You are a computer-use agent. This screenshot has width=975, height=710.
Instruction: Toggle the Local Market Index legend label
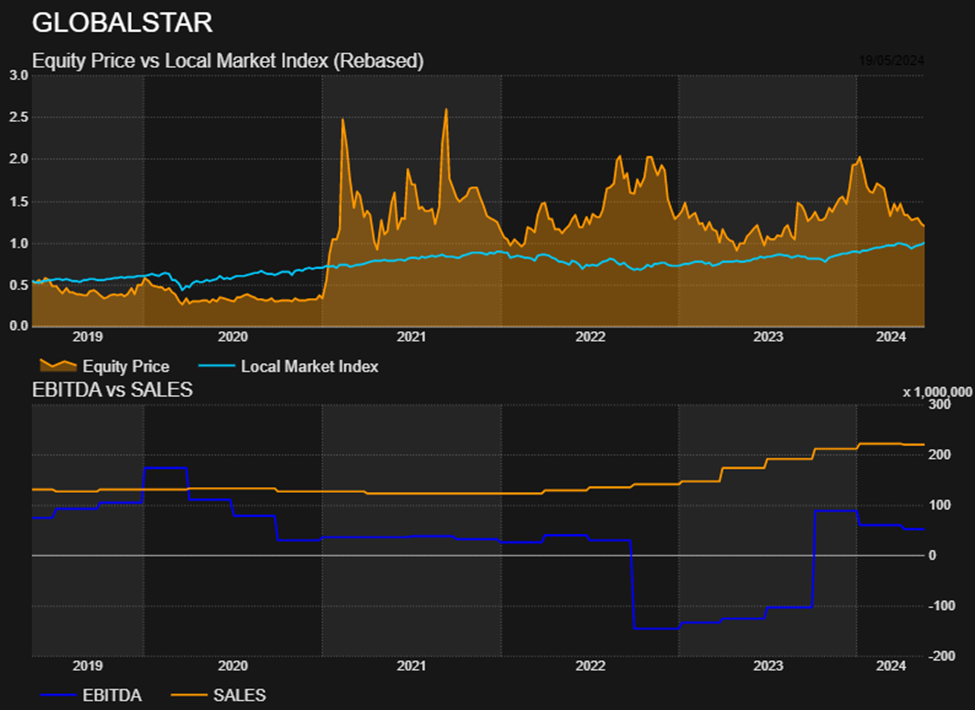point(310,367)
